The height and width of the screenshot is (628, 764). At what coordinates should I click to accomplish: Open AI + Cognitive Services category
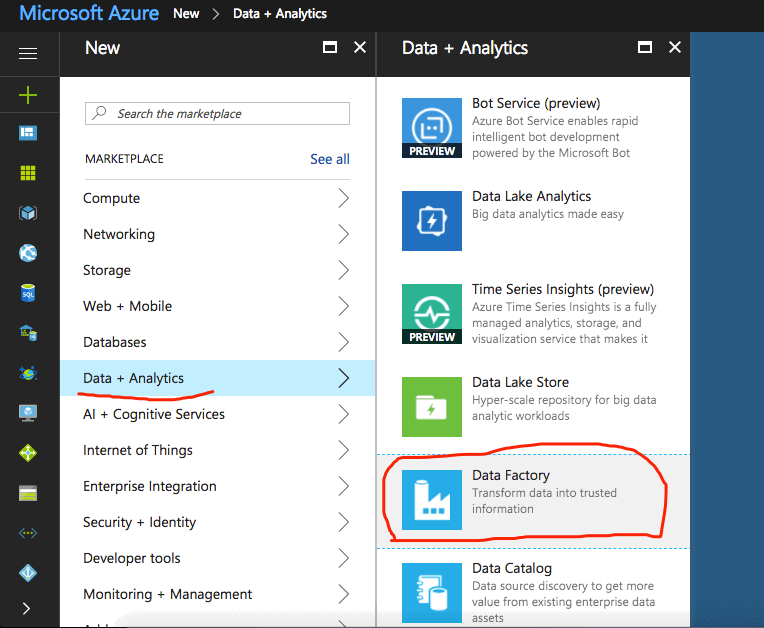[x=217, y=414]
